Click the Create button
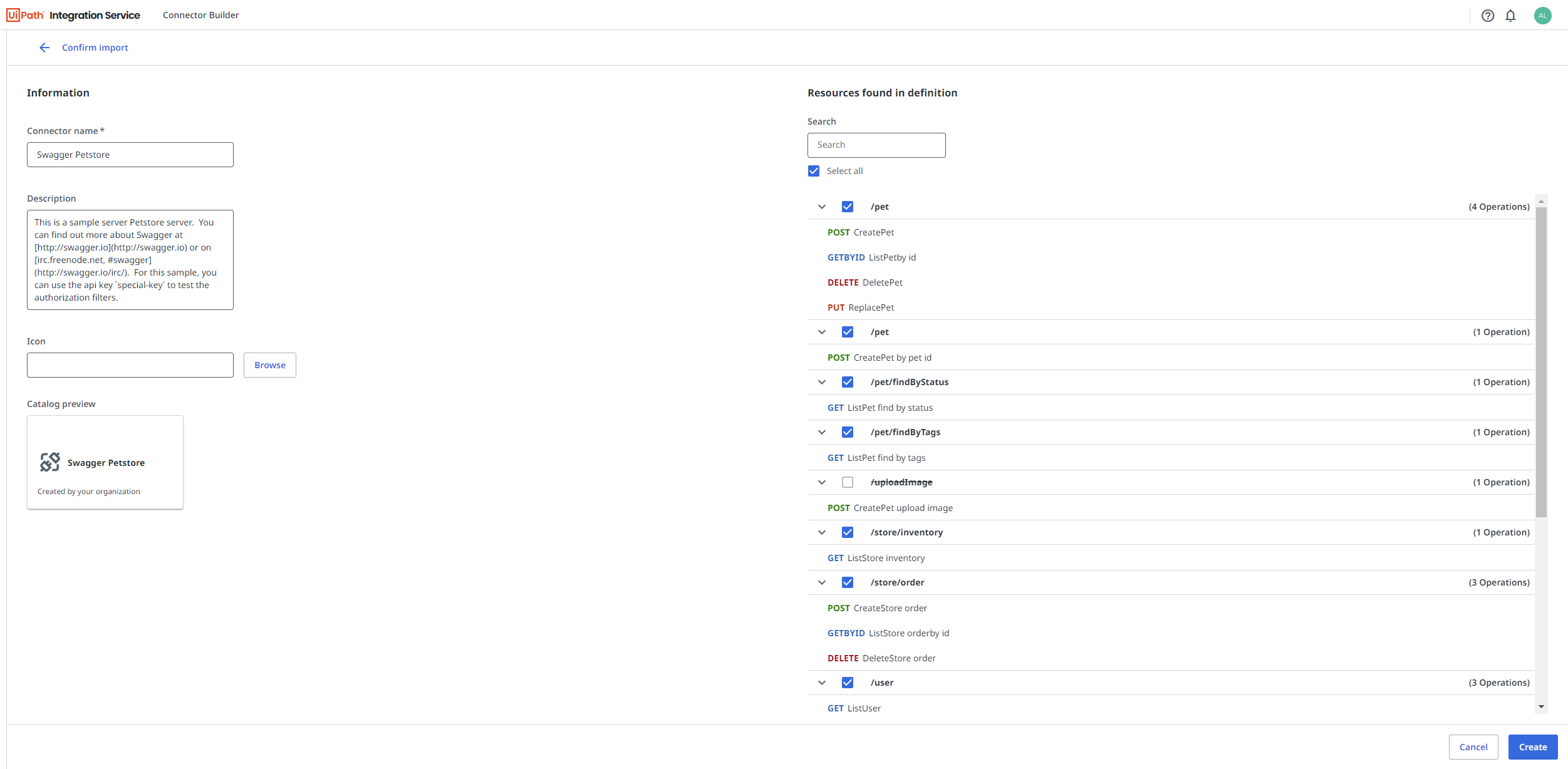 (x=1533, y=747)
